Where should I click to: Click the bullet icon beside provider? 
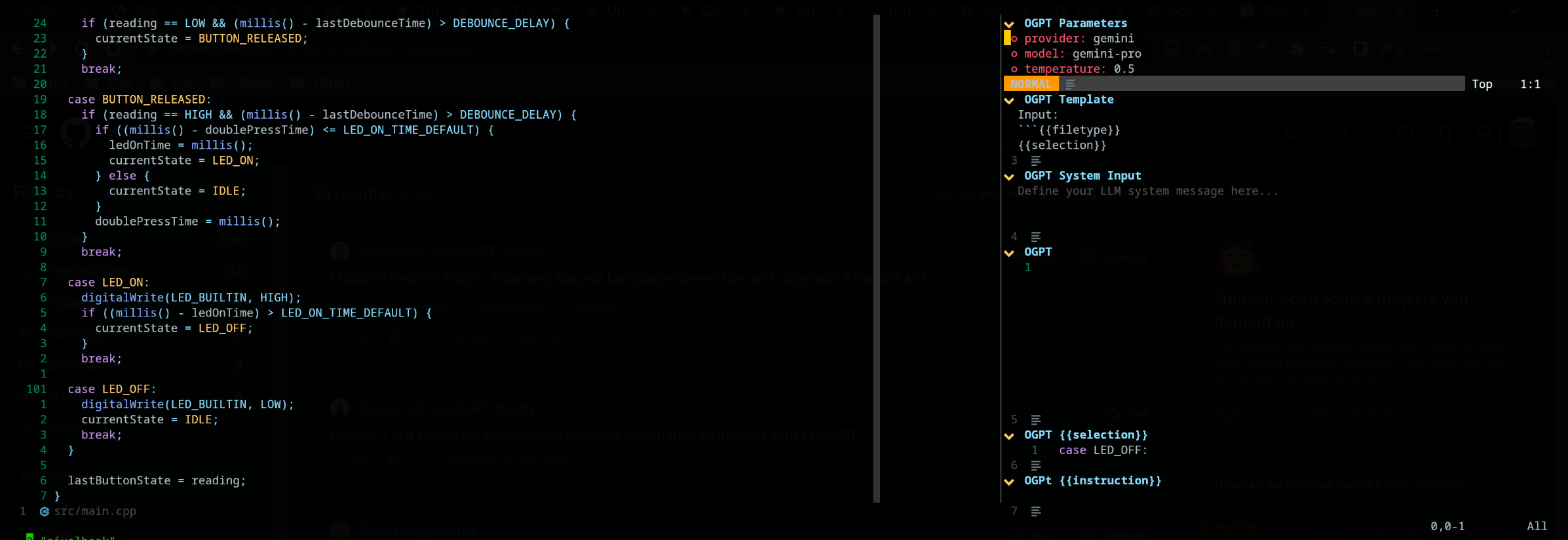click(1014, 39)
